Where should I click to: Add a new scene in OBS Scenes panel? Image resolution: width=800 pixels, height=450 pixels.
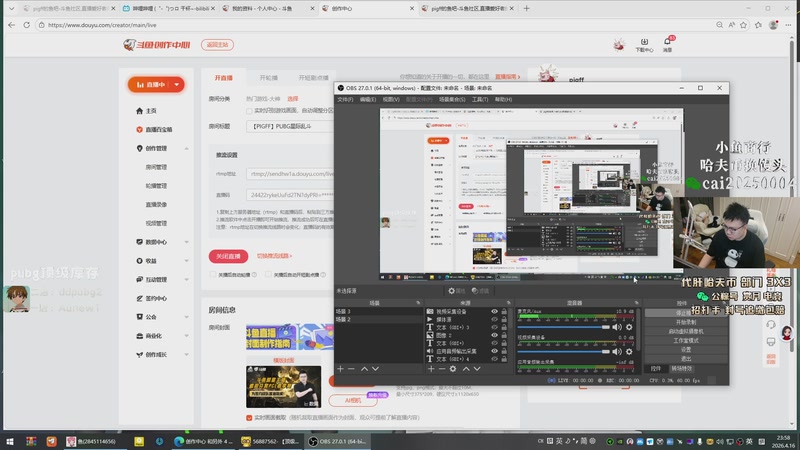(x=340, y=369)
